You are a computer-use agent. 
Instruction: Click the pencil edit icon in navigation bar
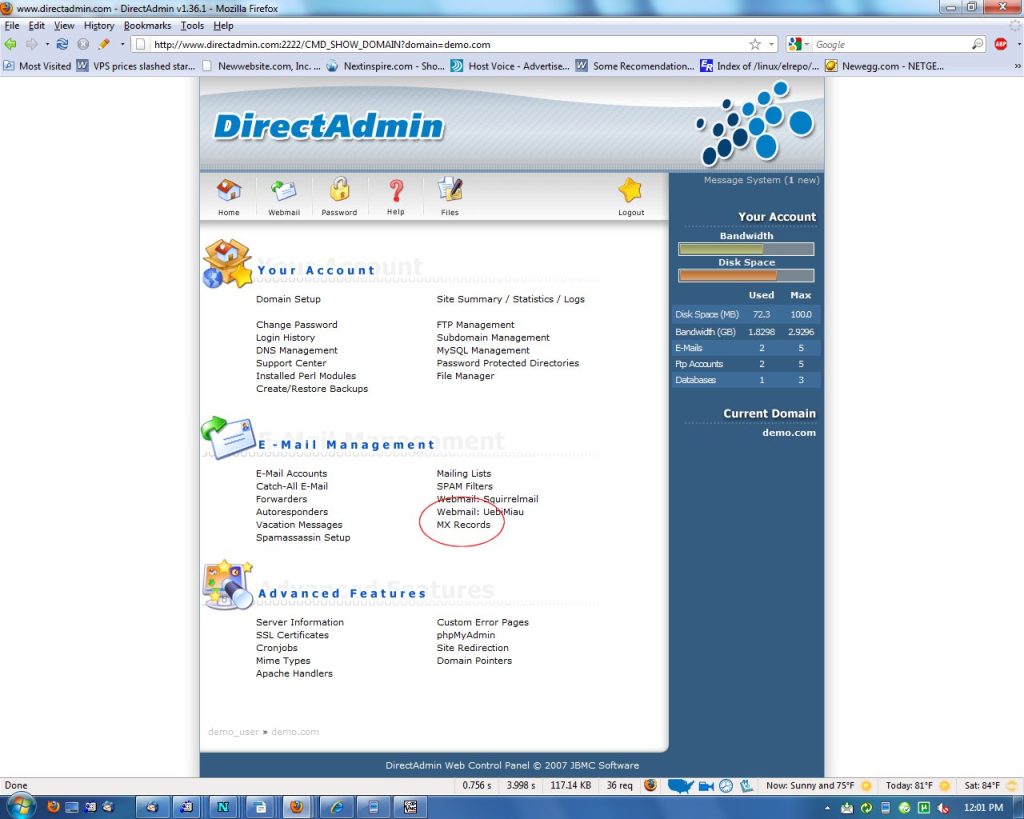coord(104,44)
